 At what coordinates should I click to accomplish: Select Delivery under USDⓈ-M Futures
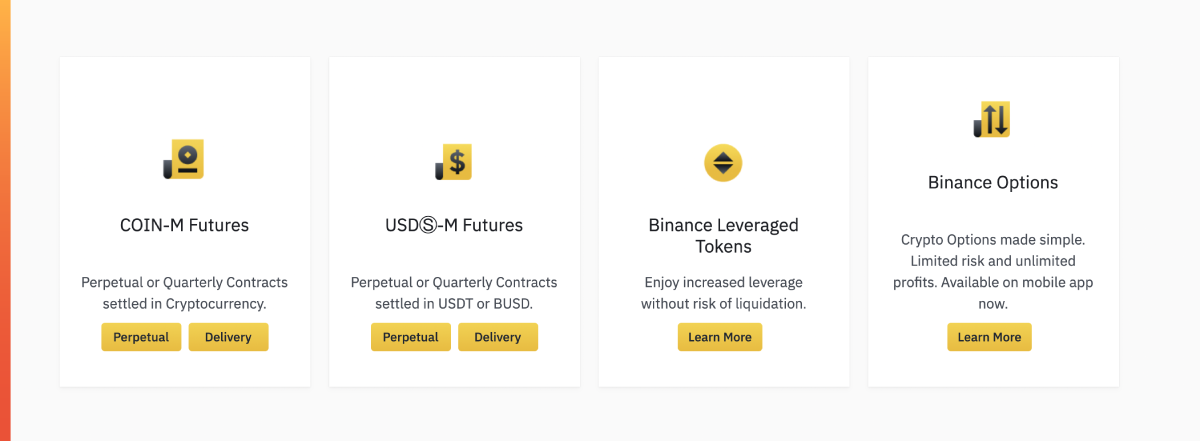pyautogui.click(x=498, y=337)
